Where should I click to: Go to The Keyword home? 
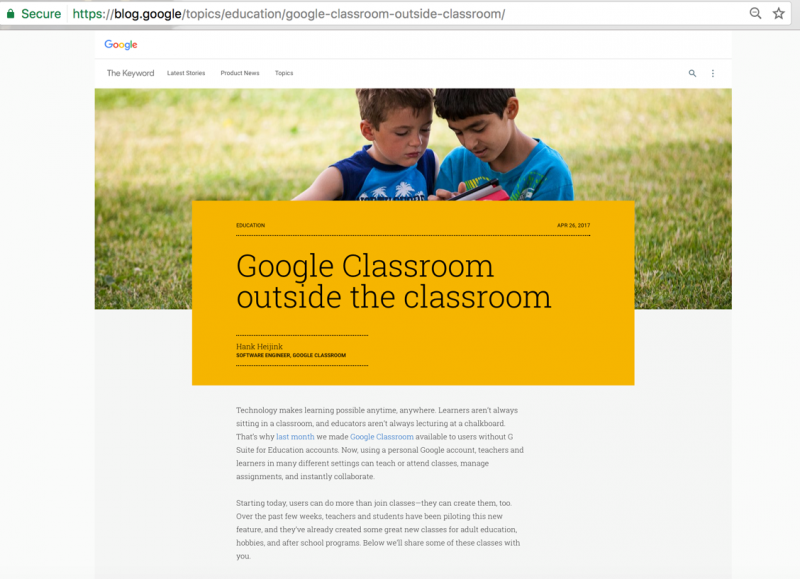coord(130,73)
